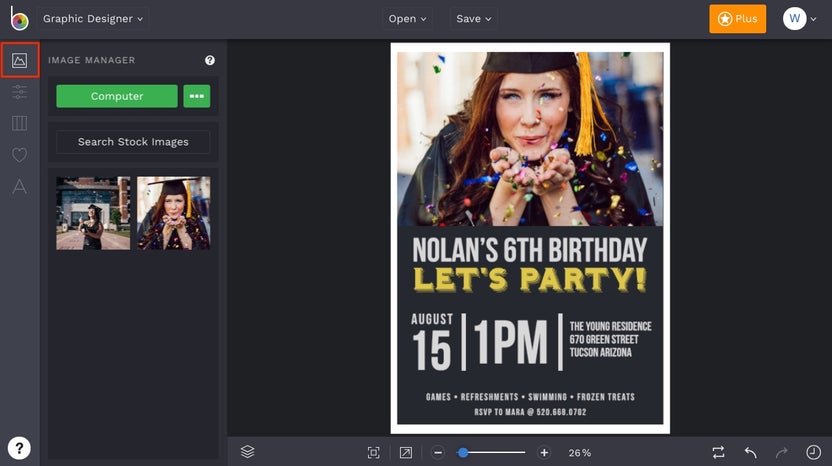Screen dimensions: 832x466
Task: Open the Graphic Designer mode dropdown
Action: coord(93,19)
